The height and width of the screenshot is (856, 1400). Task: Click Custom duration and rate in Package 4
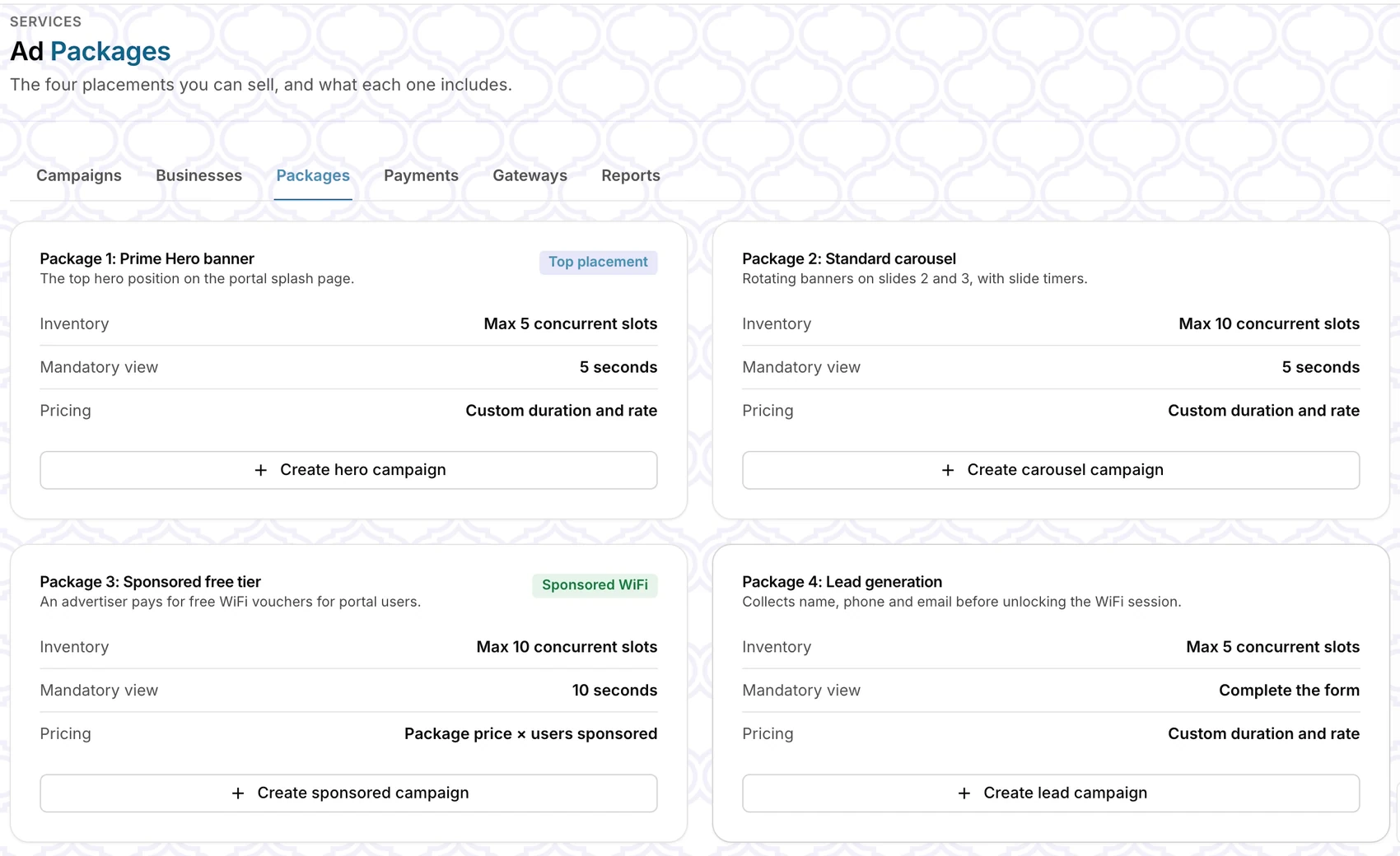(x=1264, y=734)
